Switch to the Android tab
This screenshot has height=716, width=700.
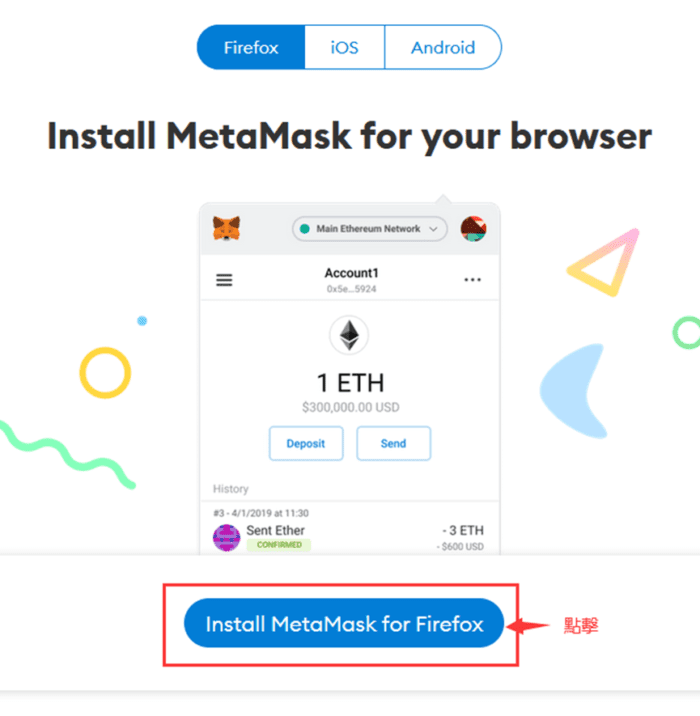[x=443, y=47]
